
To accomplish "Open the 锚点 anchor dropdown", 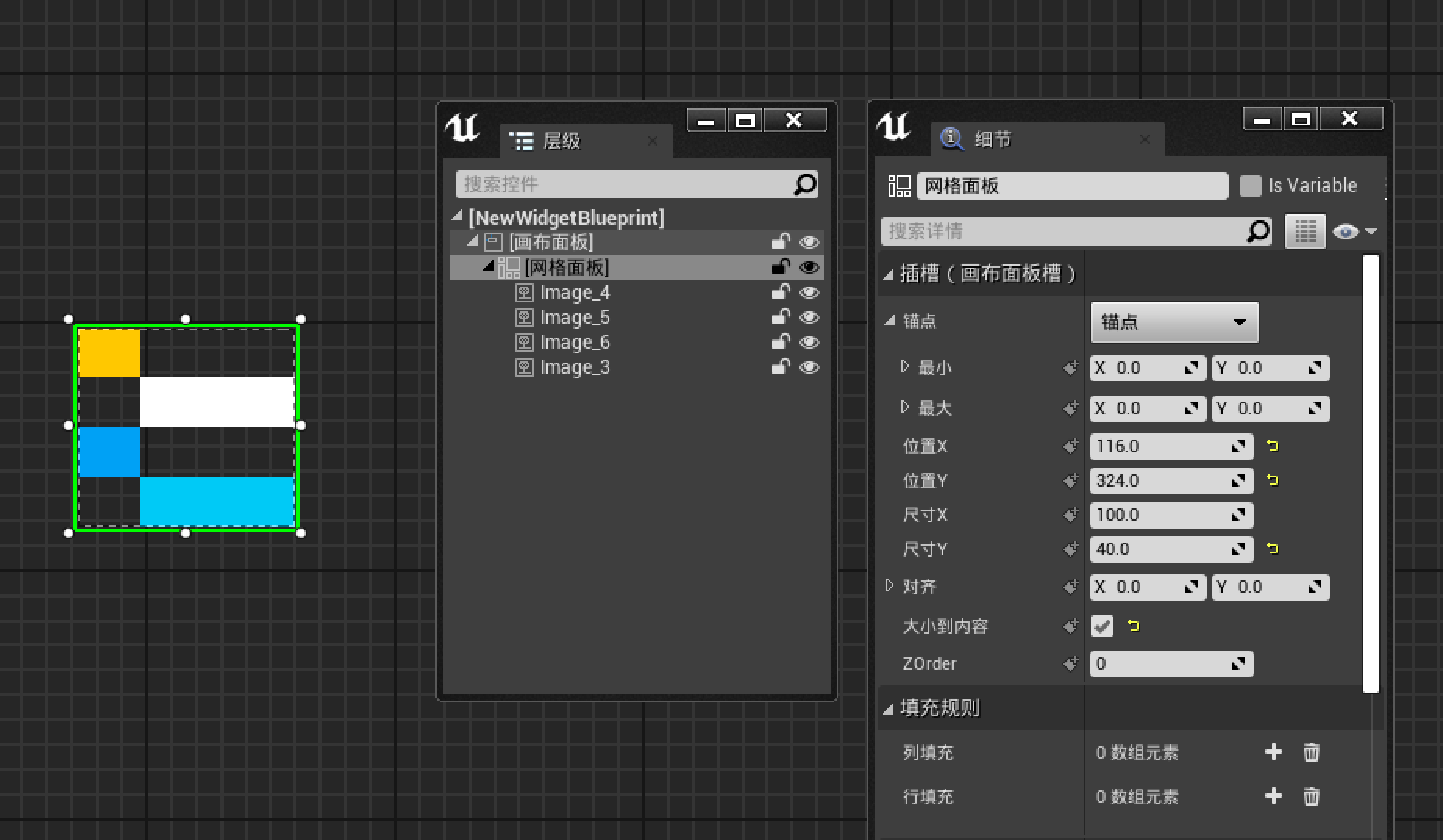I will 1174,322.
